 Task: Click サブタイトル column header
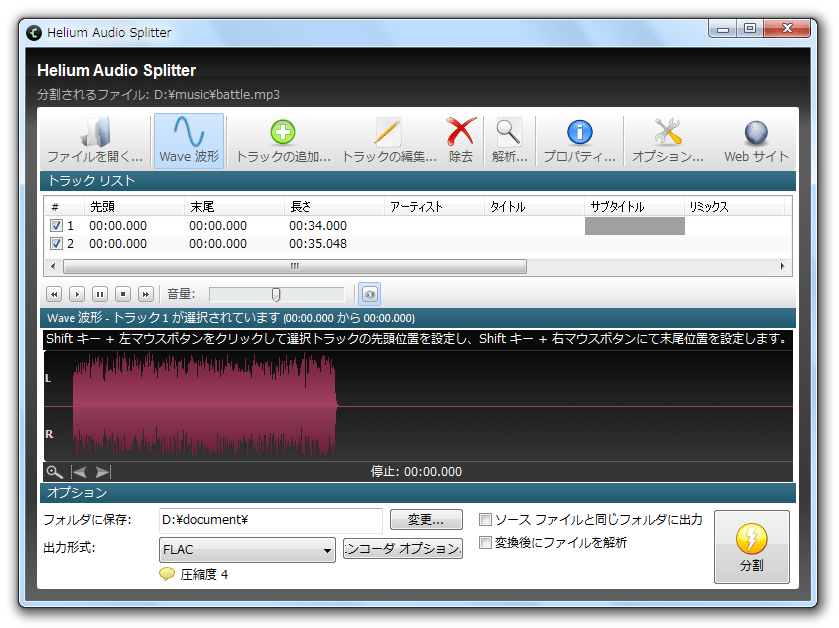635,206
